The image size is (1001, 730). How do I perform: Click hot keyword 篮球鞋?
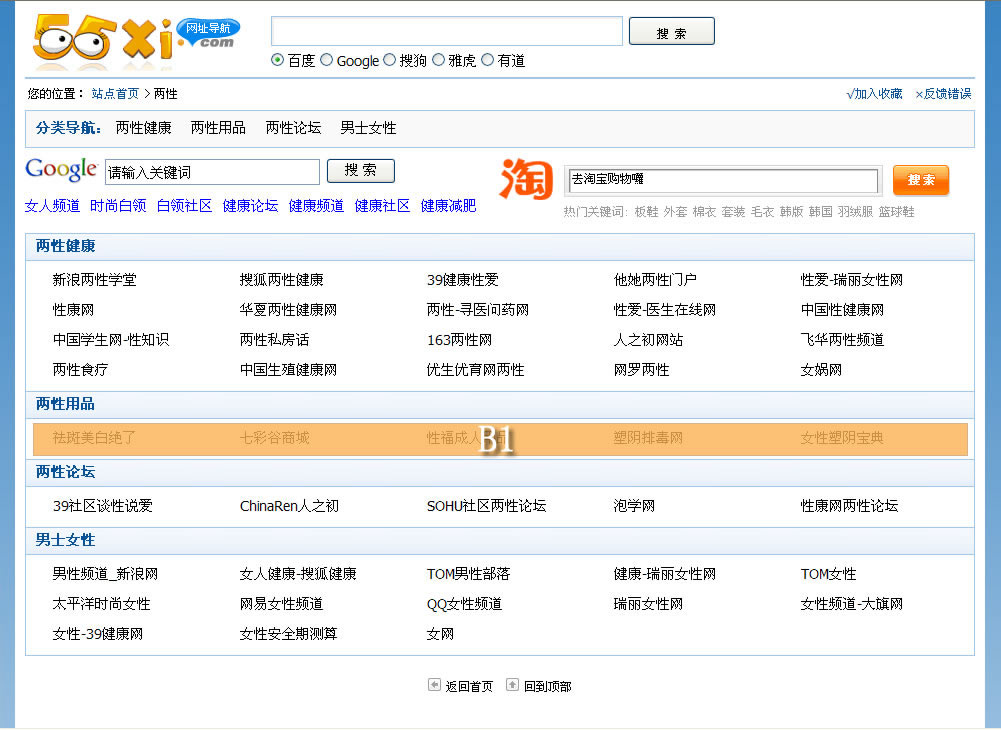(x=896, y=211)
